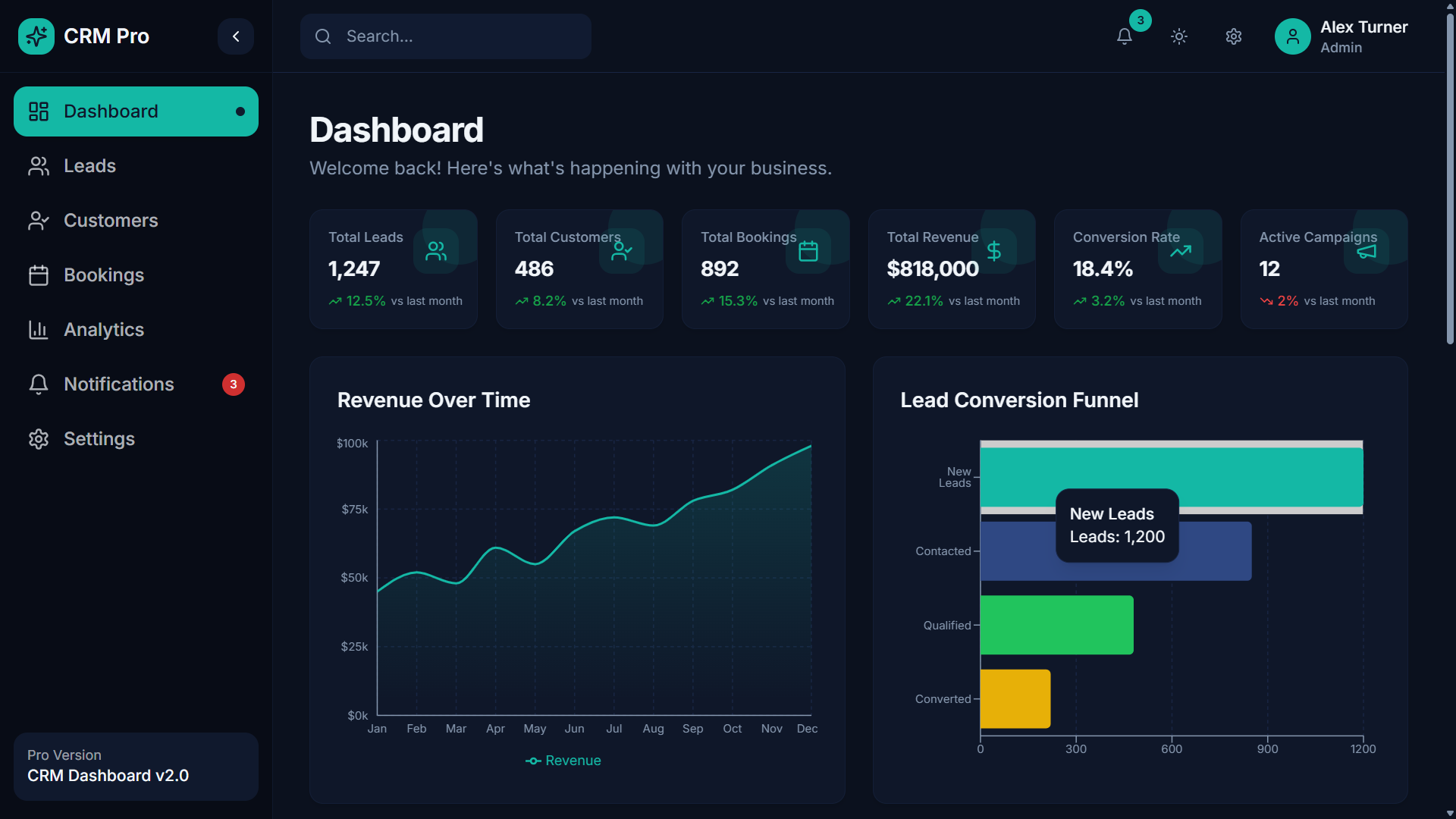The image size is (1456, 819).
Task: Click the teal New Leads funnel bar
Action: coord(1172,477)
